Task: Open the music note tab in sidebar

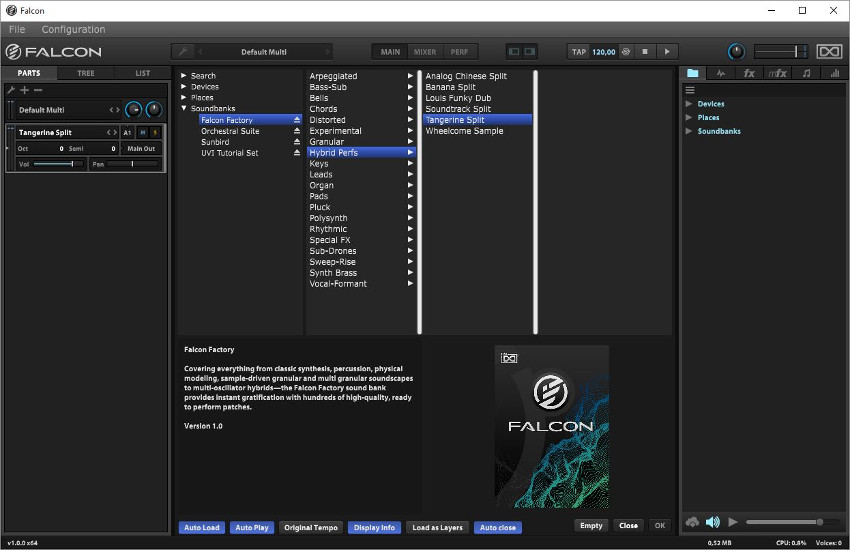Action: coord(806,73)
